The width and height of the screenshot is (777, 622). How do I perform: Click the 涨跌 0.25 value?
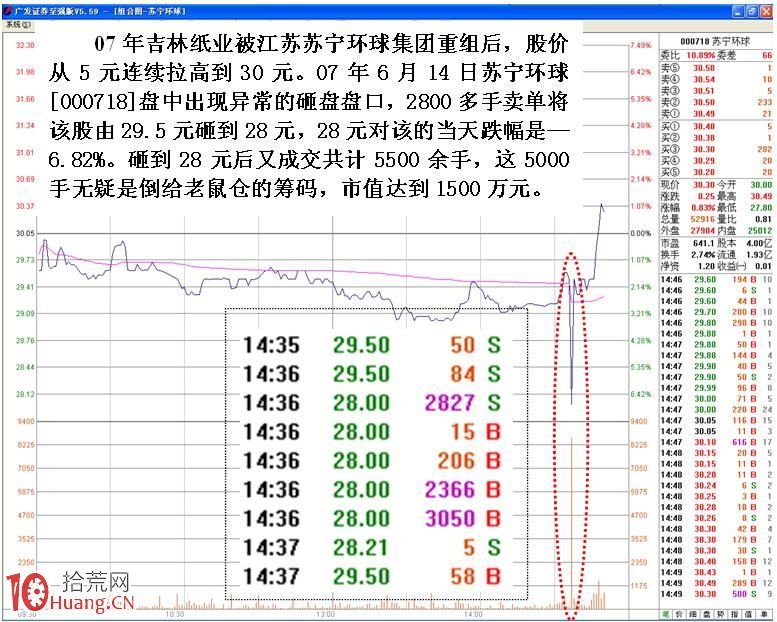pos(706,196)
